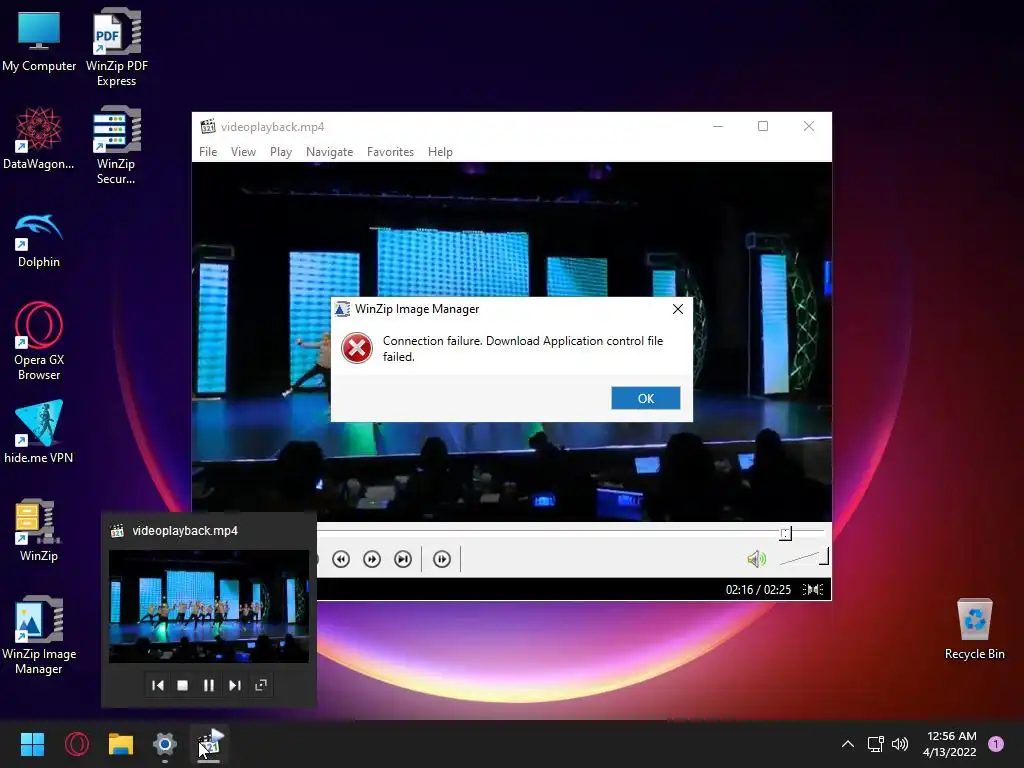Select the My Computer desktop icon

(x=39, y=42)
